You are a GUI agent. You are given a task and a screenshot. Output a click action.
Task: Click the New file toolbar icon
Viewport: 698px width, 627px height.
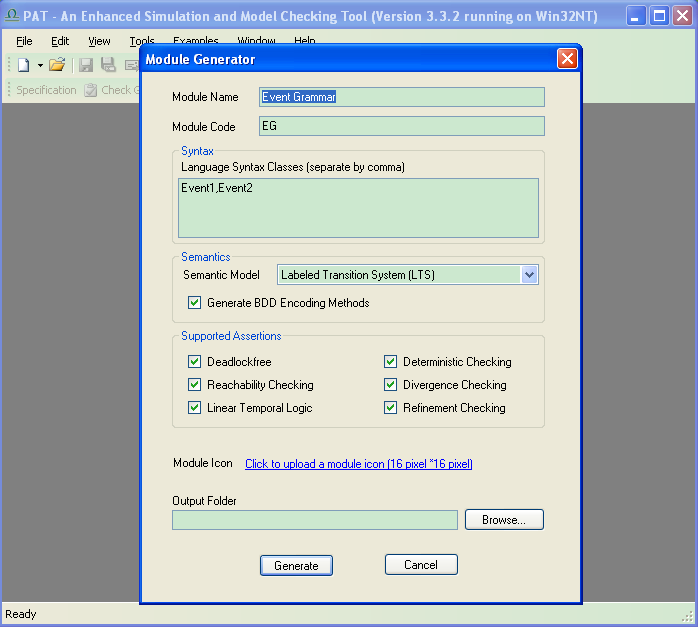click(x=24, y=65)
